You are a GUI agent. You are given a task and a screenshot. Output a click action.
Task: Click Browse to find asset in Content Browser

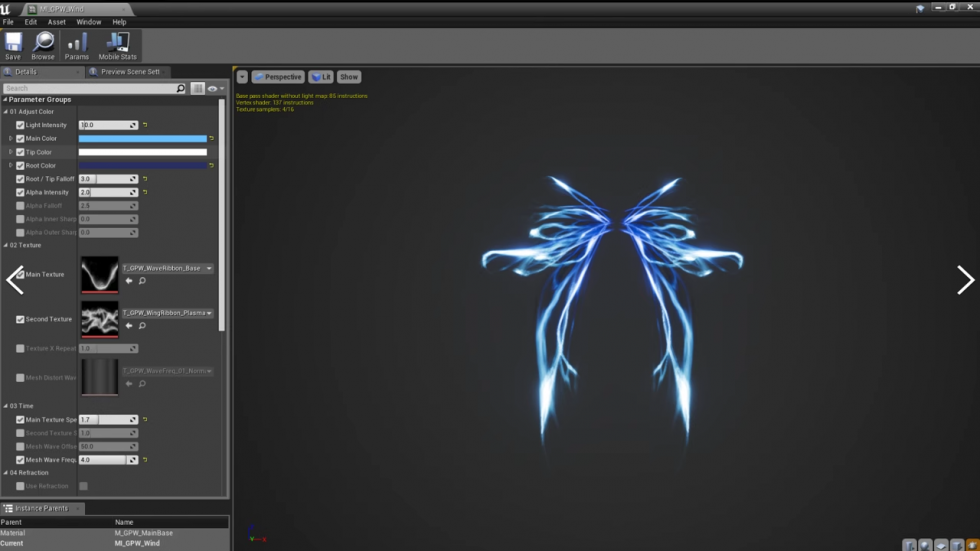(x=43, y=46)
